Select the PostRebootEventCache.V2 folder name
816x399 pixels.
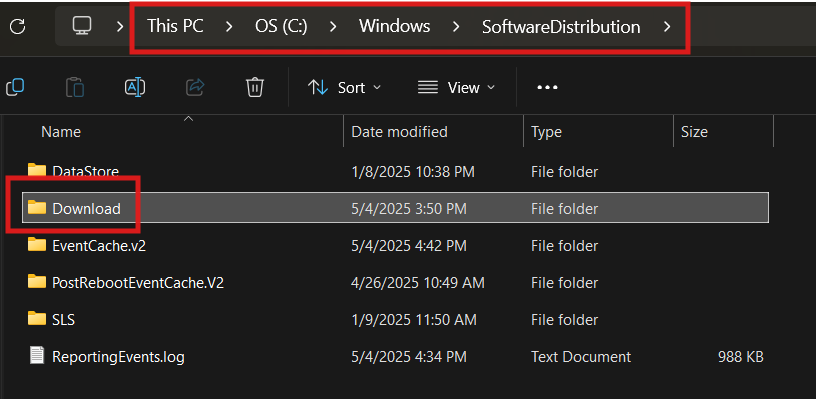pos(138,282)
